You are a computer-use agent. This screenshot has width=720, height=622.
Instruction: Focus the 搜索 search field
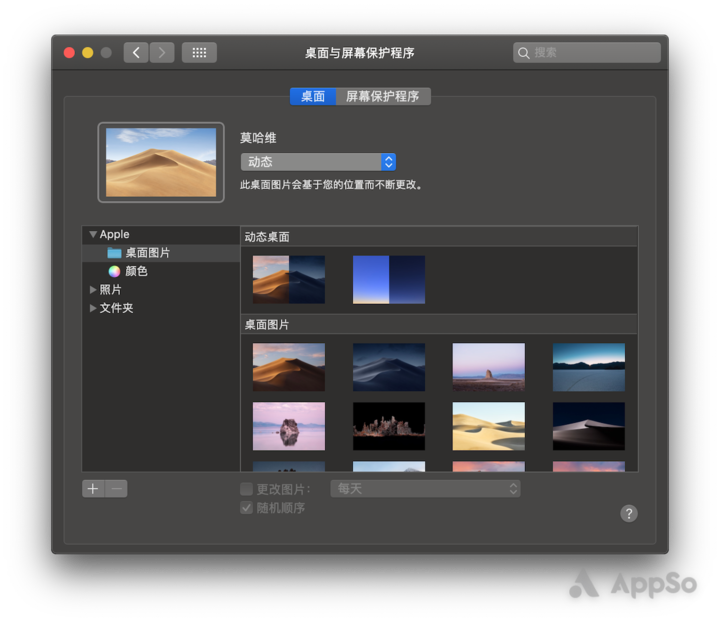587,53
